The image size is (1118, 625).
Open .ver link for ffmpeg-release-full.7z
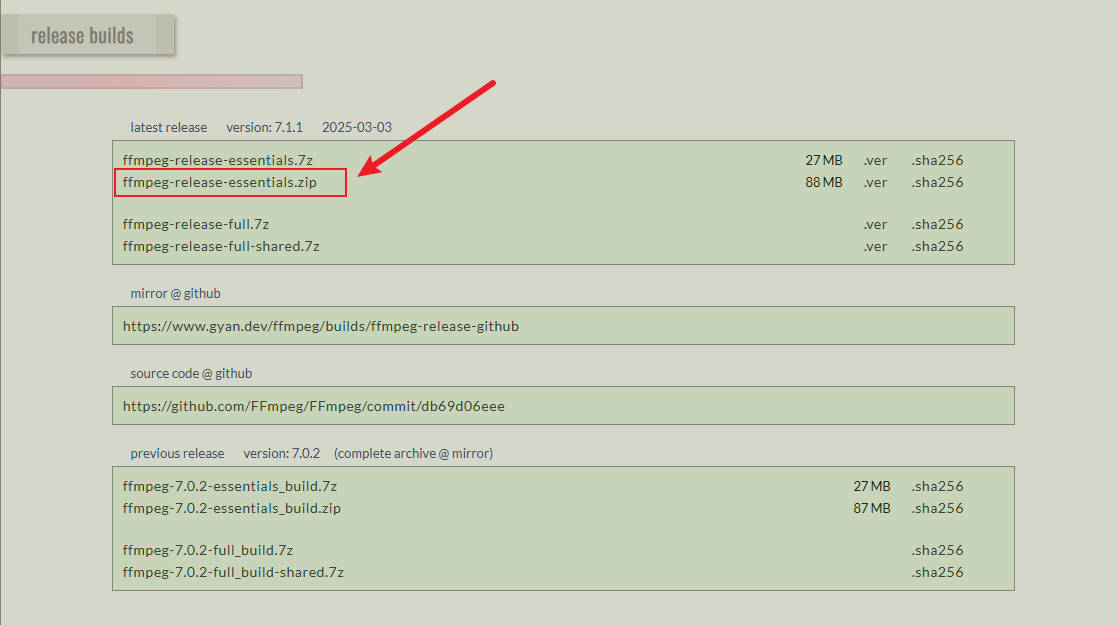[876, 224]
